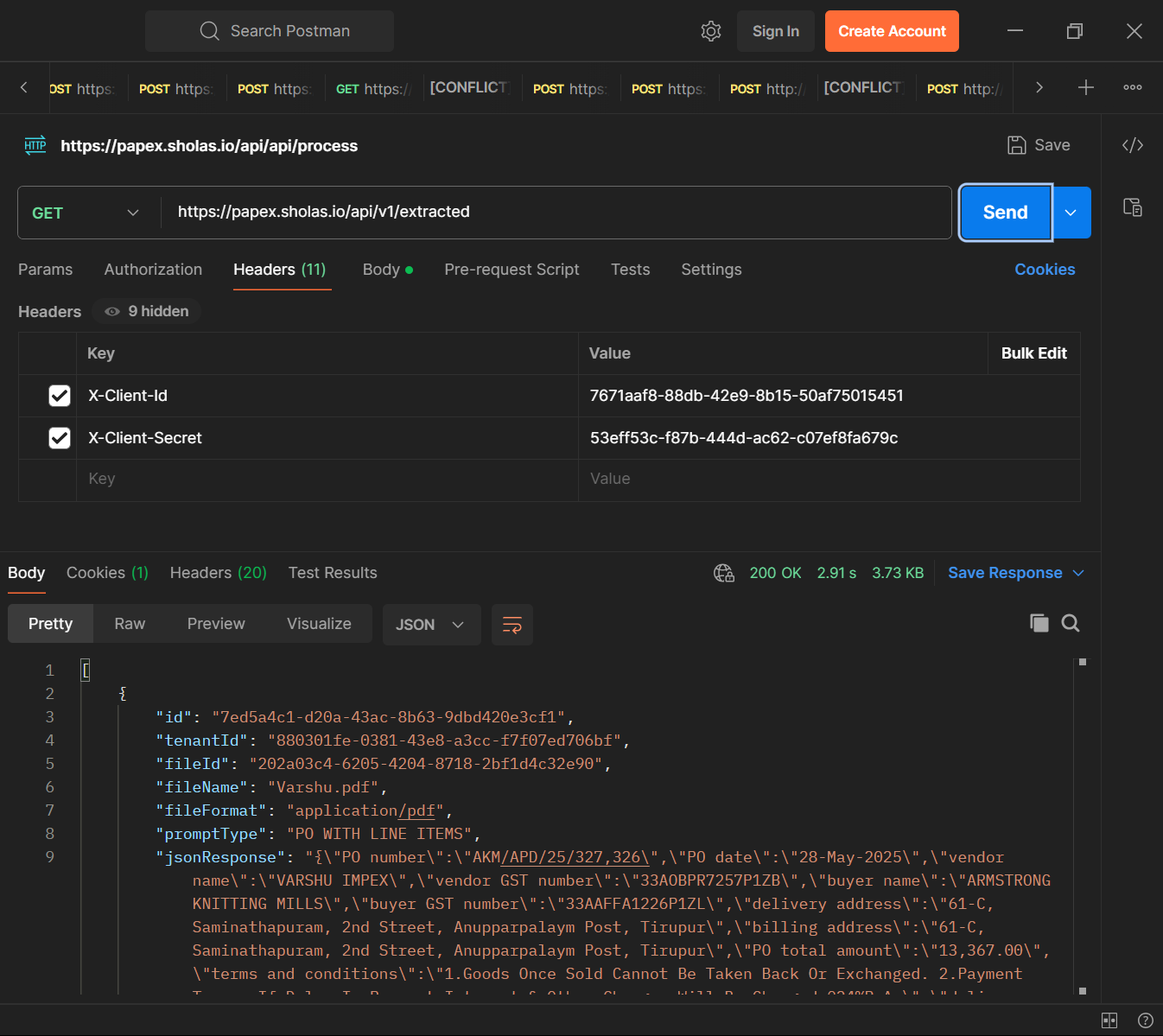
Task: Click the search magnifier icon in Search Postman
Action: (209, 31)
